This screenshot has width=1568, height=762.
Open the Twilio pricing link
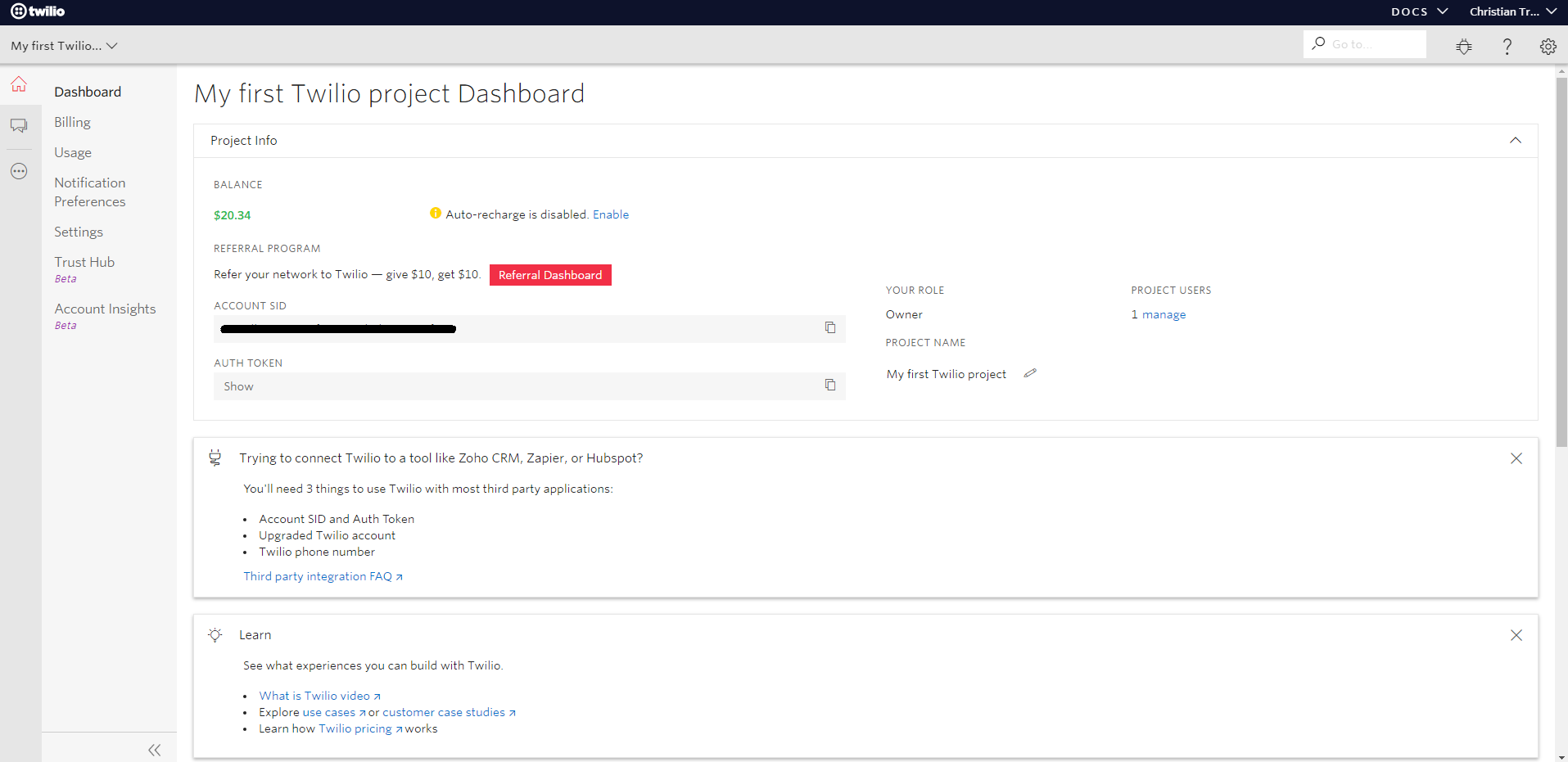point(360,728)
